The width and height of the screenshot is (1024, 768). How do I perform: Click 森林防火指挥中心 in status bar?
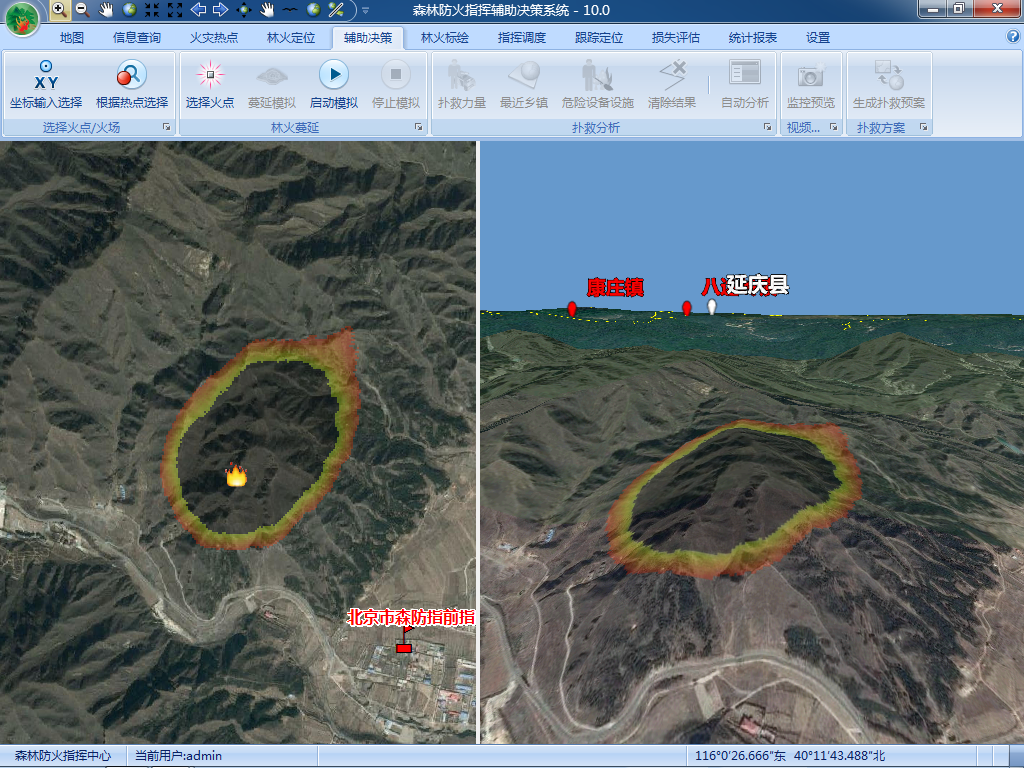63,756
